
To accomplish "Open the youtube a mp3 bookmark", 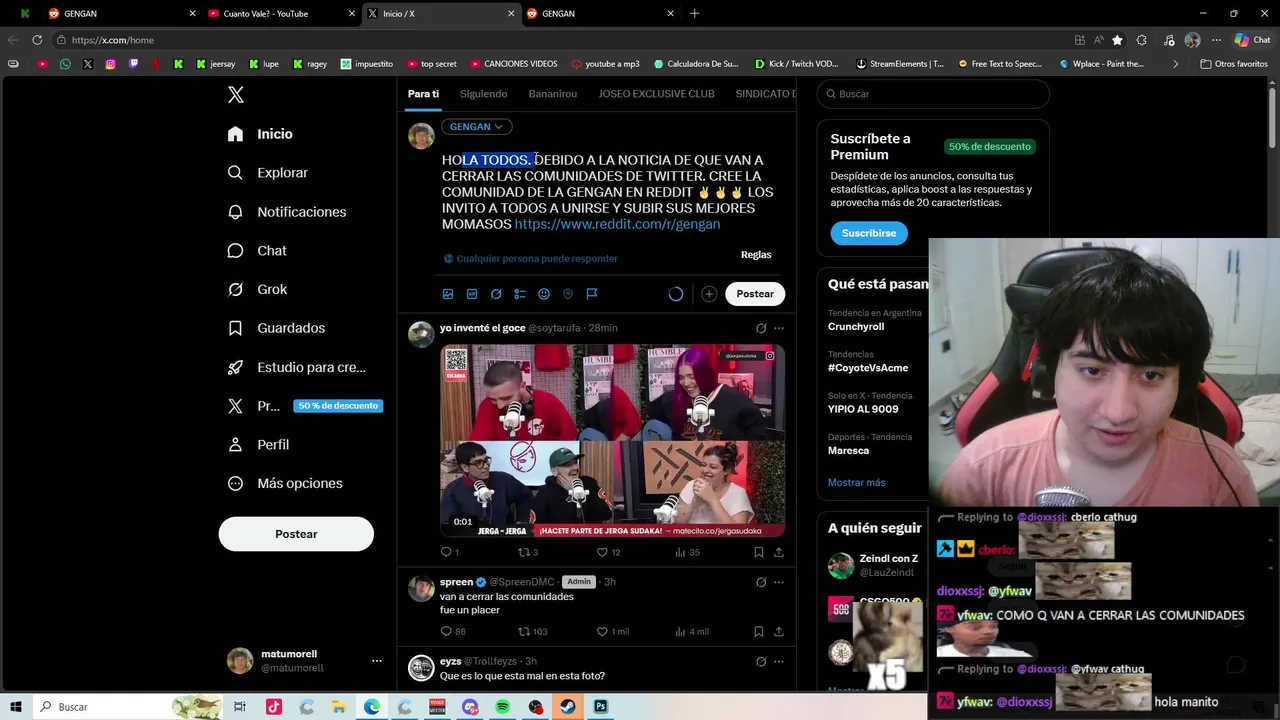I will pyautogui.click(x=605, y=64).
